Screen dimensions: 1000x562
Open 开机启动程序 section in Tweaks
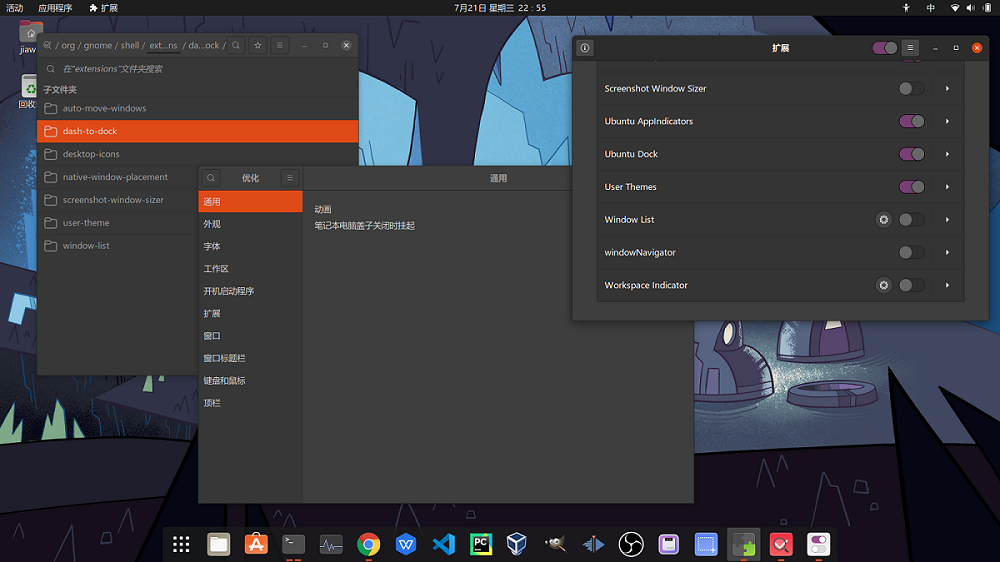[x=250, y=291]
